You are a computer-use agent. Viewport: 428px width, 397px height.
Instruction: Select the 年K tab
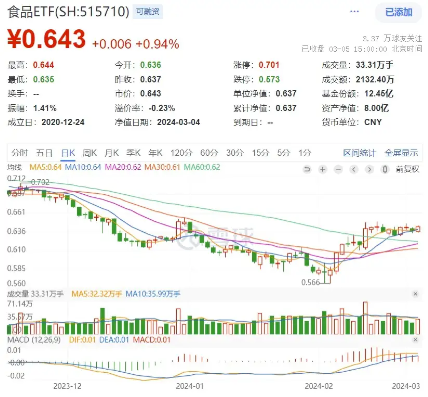155,153
